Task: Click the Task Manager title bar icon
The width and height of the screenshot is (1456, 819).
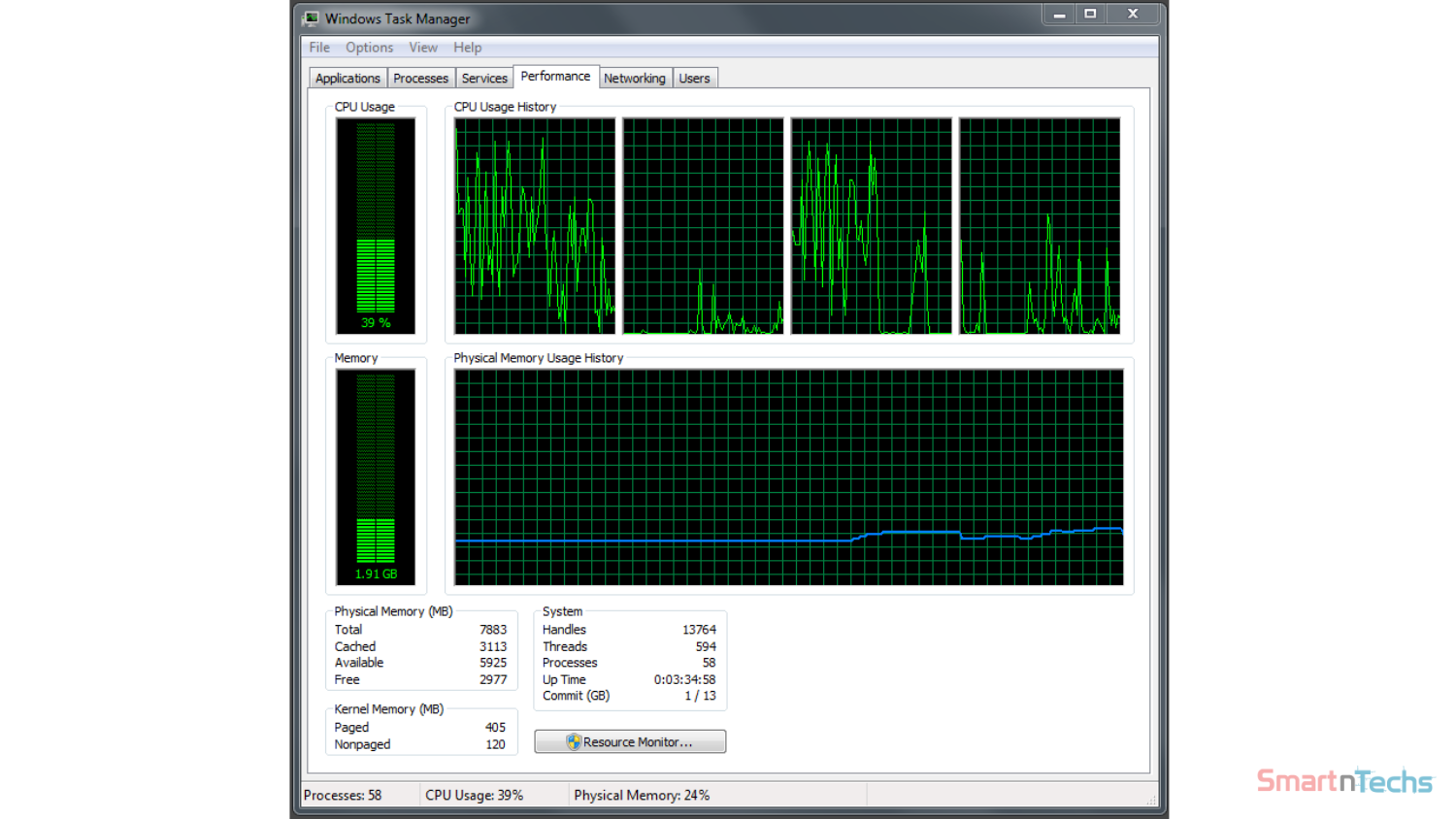Action: pyautogui.click(x=312, y=18)
